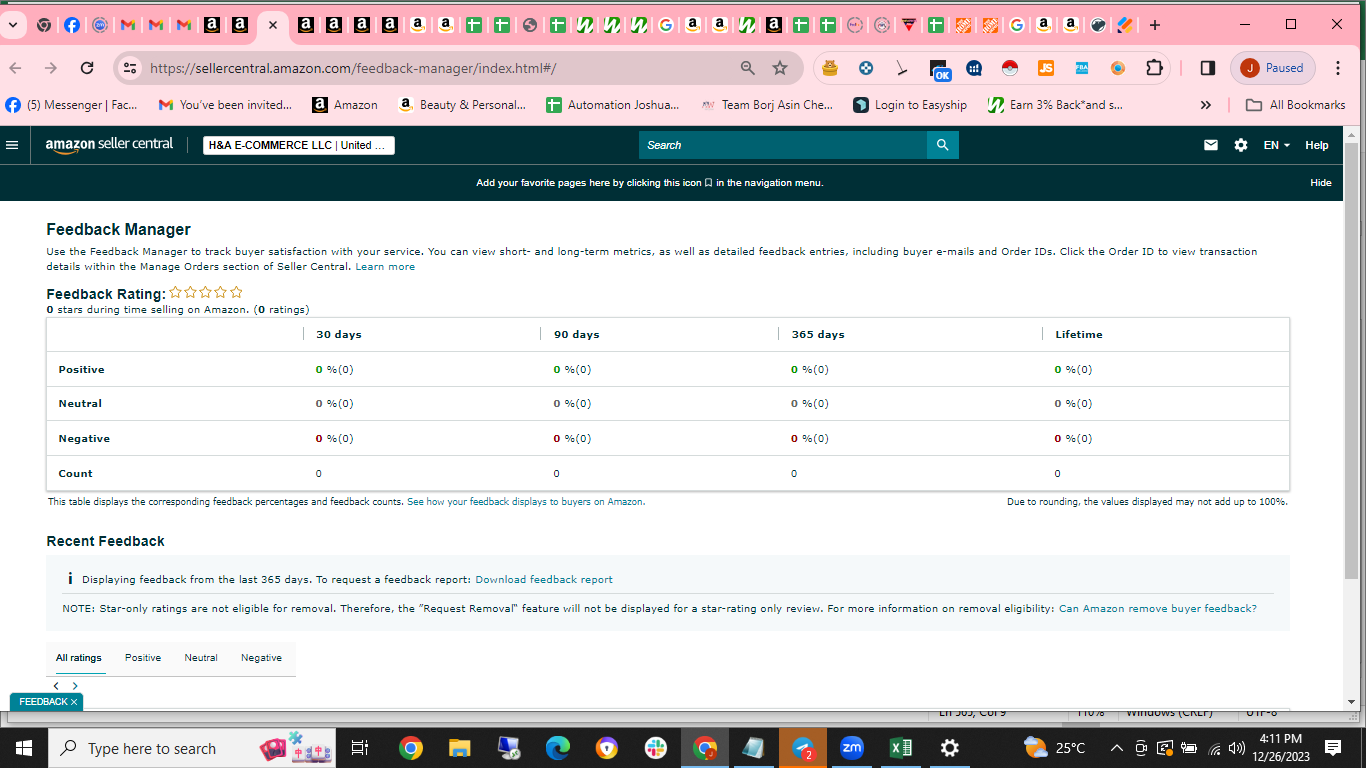The height and width of the screenshot is (768, 1366).
Task: Open the Seller Central hamburger navigation menu
Action: [x=12, y=145]
